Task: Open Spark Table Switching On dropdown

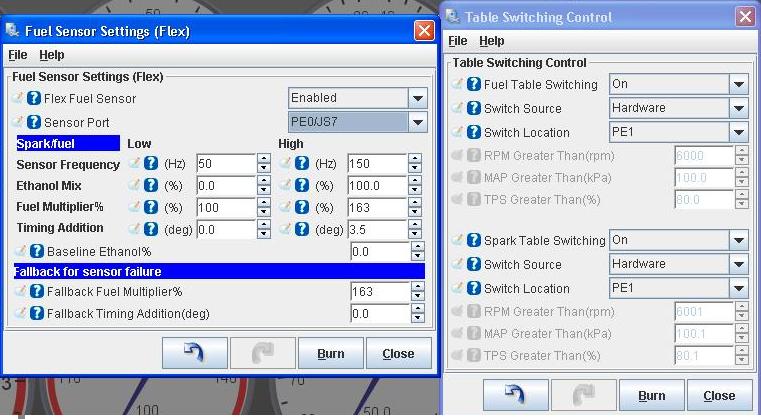Action: coord(739,241)
